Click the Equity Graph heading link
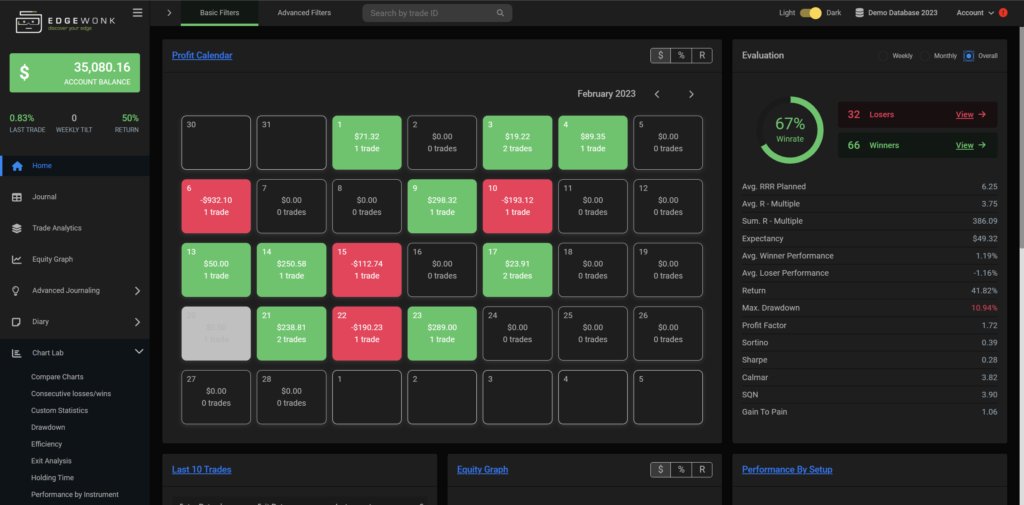1024x505 pixels. (x=483, y=470)
